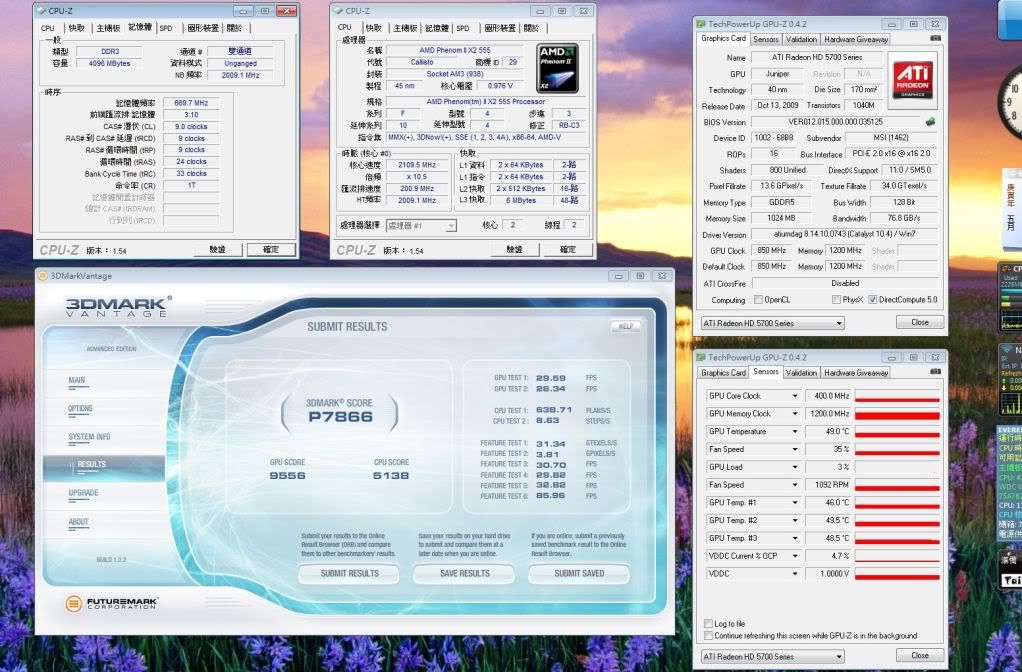Switch to Sensors tab in GPU-Z Graphics Card window
This screenshot has height=672, width=1022.
pos(766,39)
